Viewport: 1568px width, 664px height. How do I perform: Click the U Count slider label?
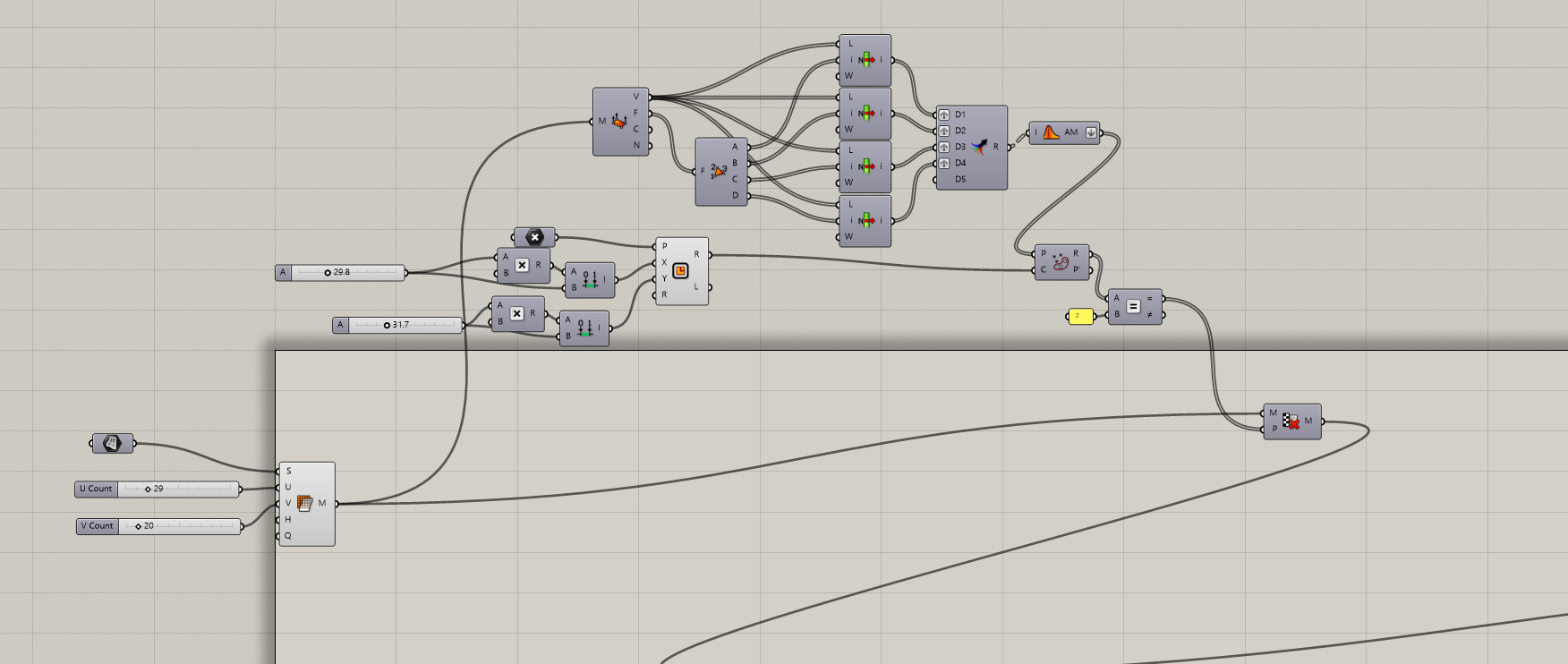click(x=96, y=489)
